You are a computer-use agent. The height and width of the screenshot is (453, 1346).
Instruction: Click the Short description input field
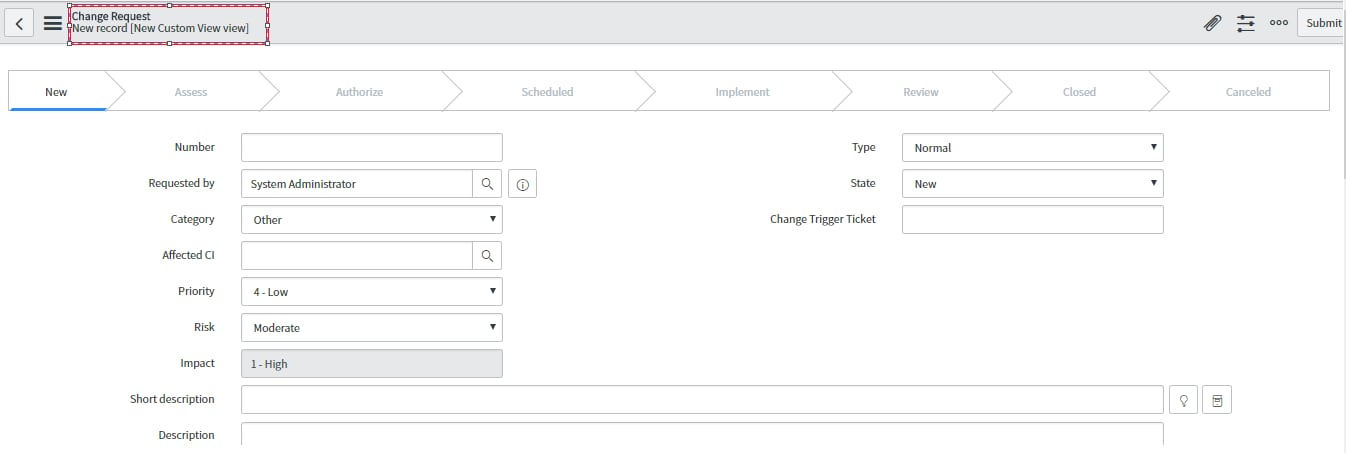point(703,400)
